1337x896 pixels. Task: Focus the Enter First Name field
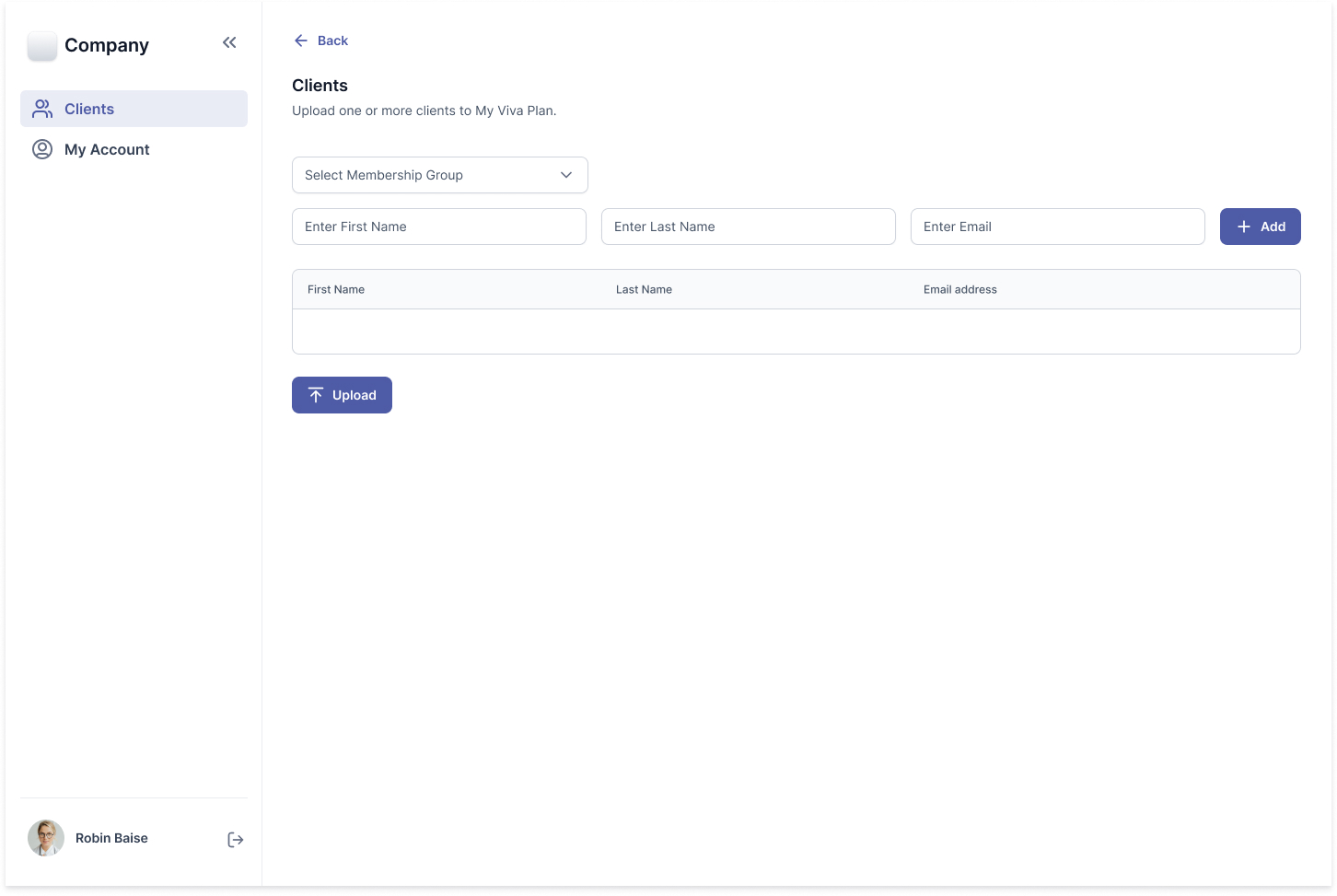438,227
